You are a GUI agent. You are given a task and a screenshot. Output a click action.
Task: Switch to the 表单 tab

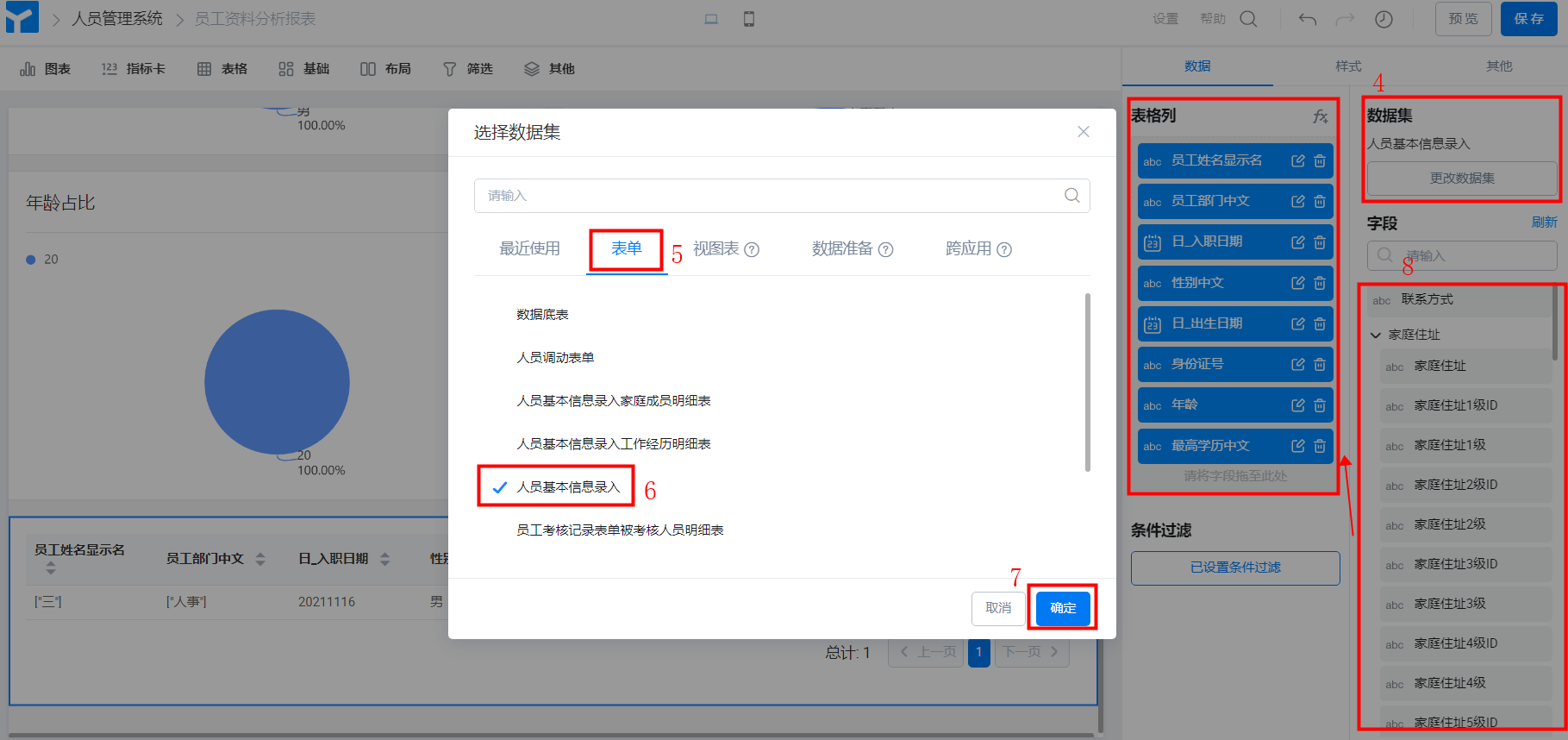click(x=627, y=248)
